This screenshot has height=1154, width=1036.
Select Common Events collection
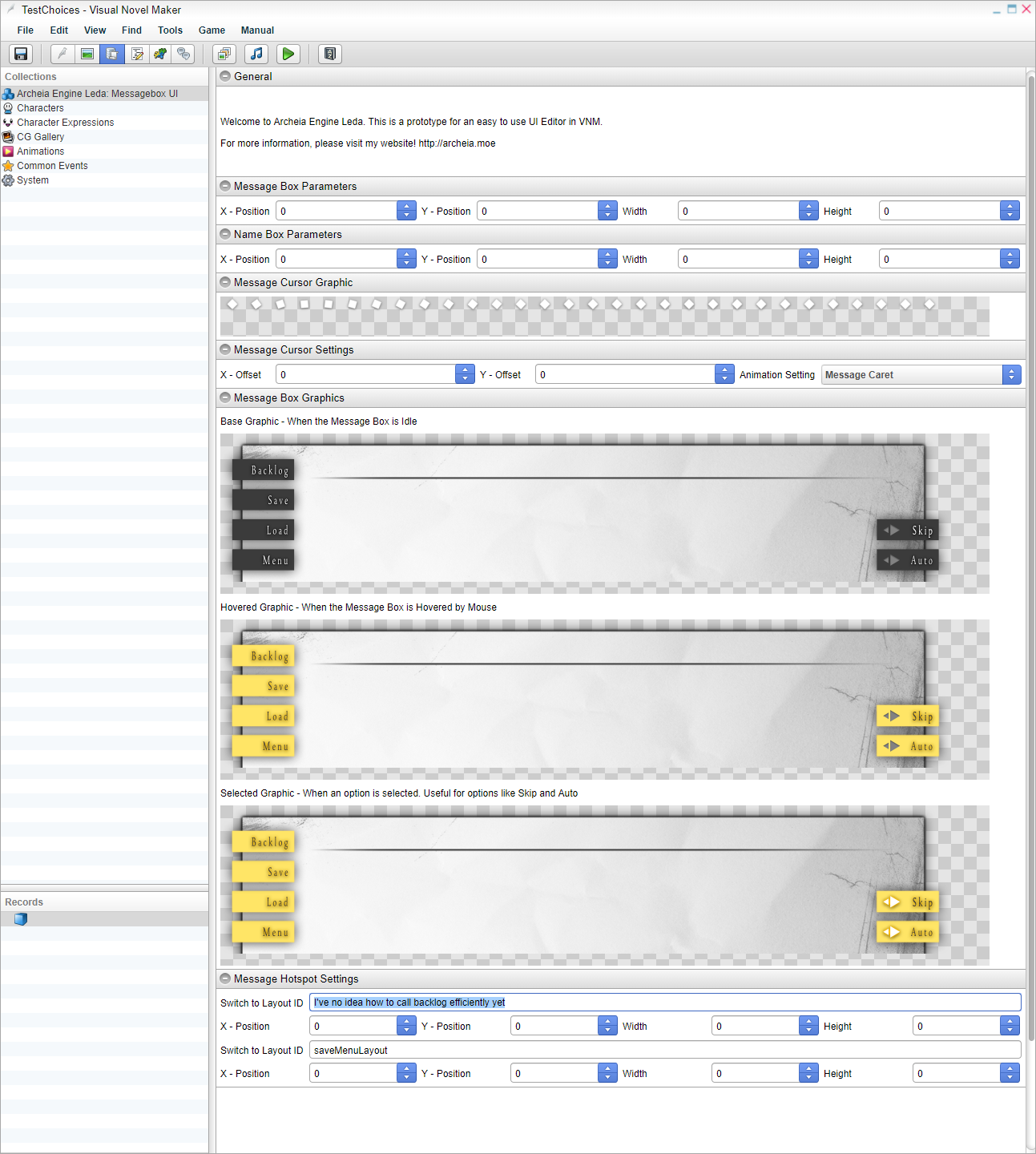click(x=52, y=166)
